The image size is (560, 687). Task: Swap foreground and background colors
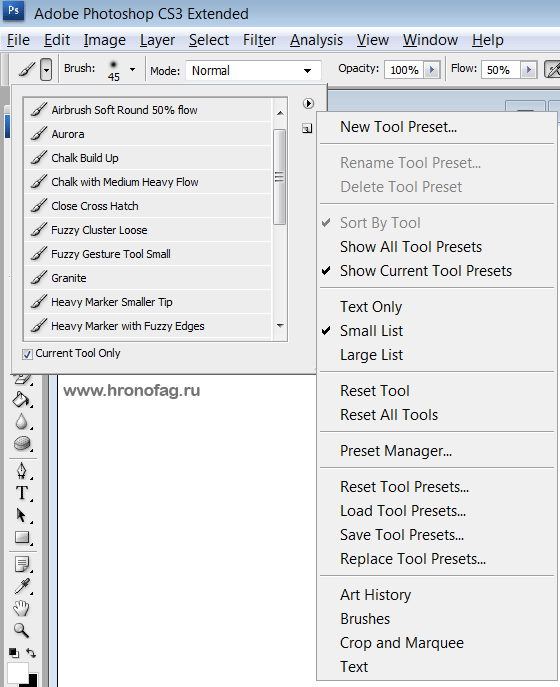pos(31,652)
